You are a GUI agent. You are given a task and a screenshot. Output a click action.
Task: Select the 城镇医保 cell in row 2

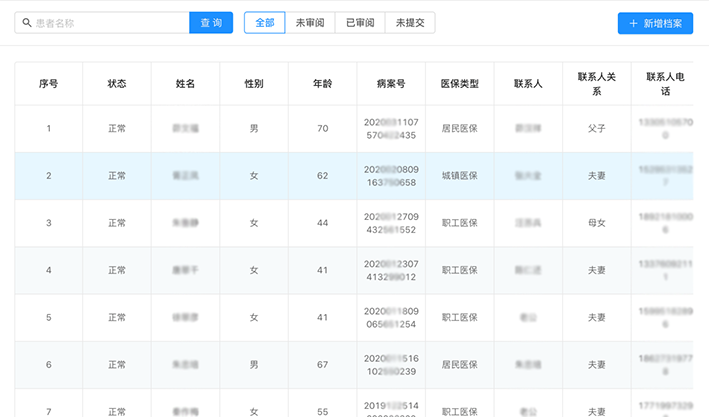coord(459,176)
